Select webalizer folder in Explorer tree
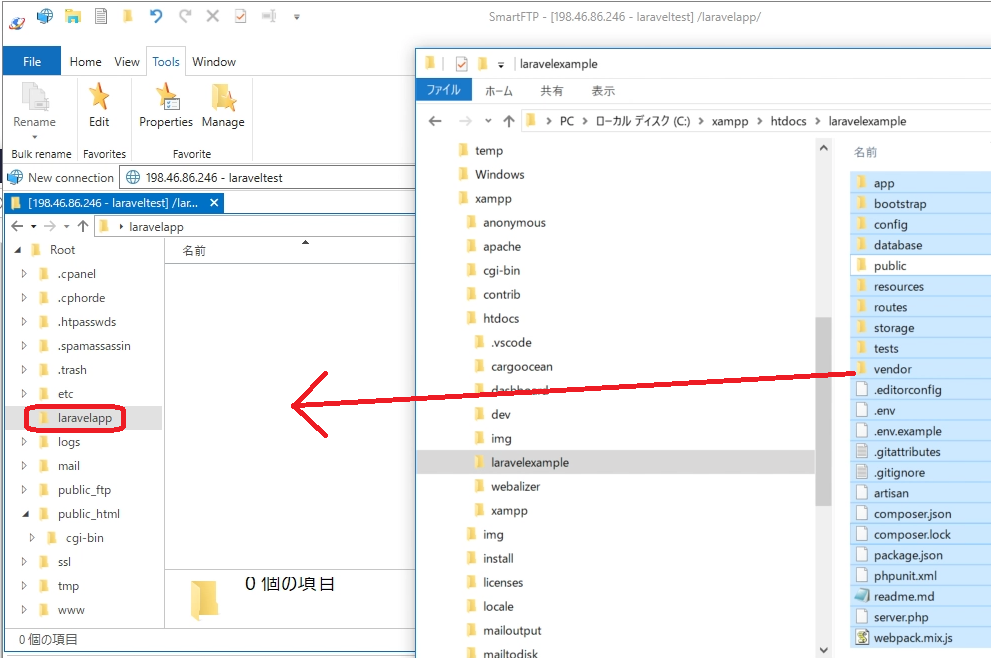This screenshot has height=658, width=991. pyautogui.click(x=515, y=486)
